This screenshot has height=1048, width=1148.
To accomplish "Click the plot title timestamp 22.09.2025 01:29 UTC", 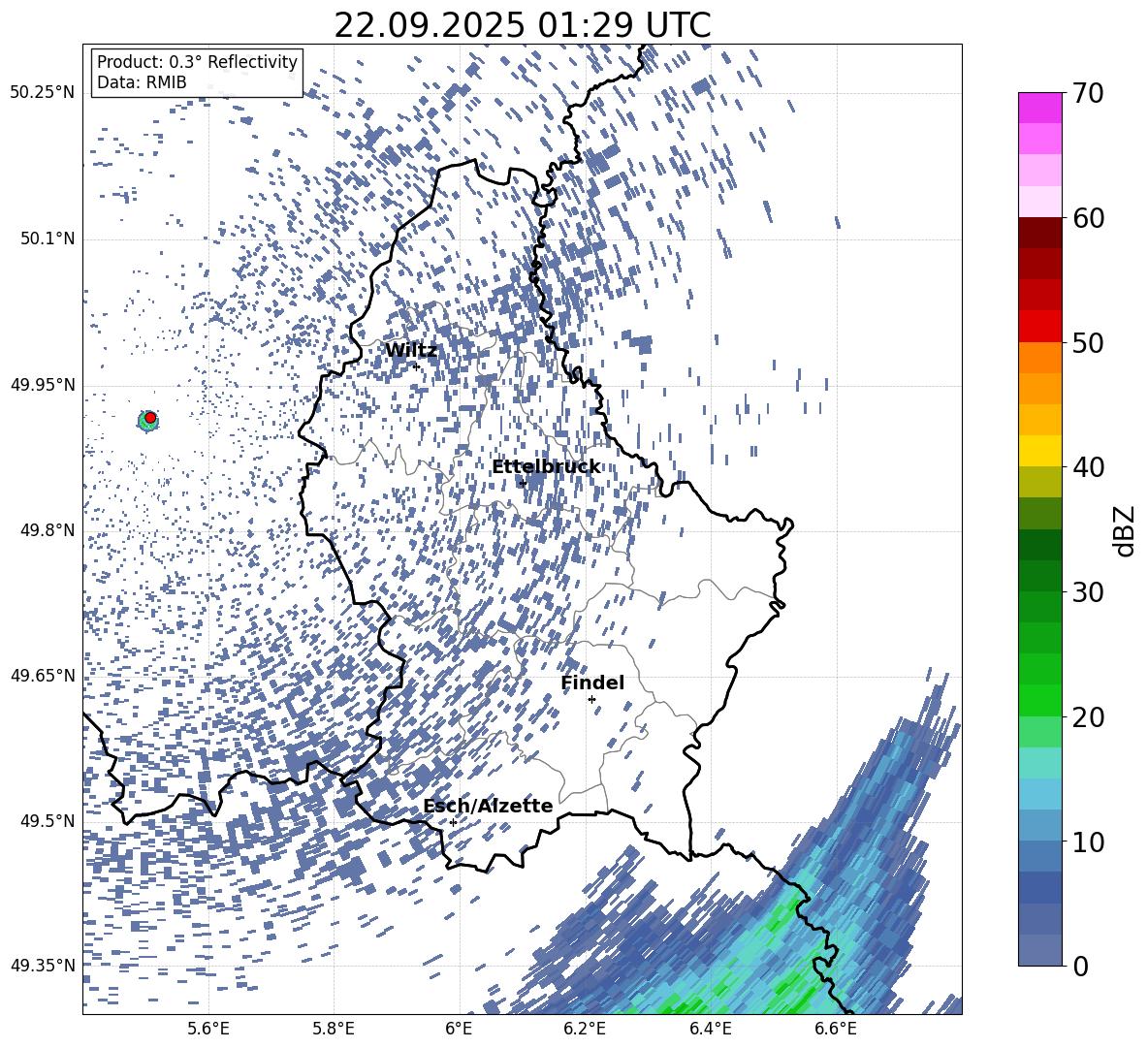I will coord(523,25).
